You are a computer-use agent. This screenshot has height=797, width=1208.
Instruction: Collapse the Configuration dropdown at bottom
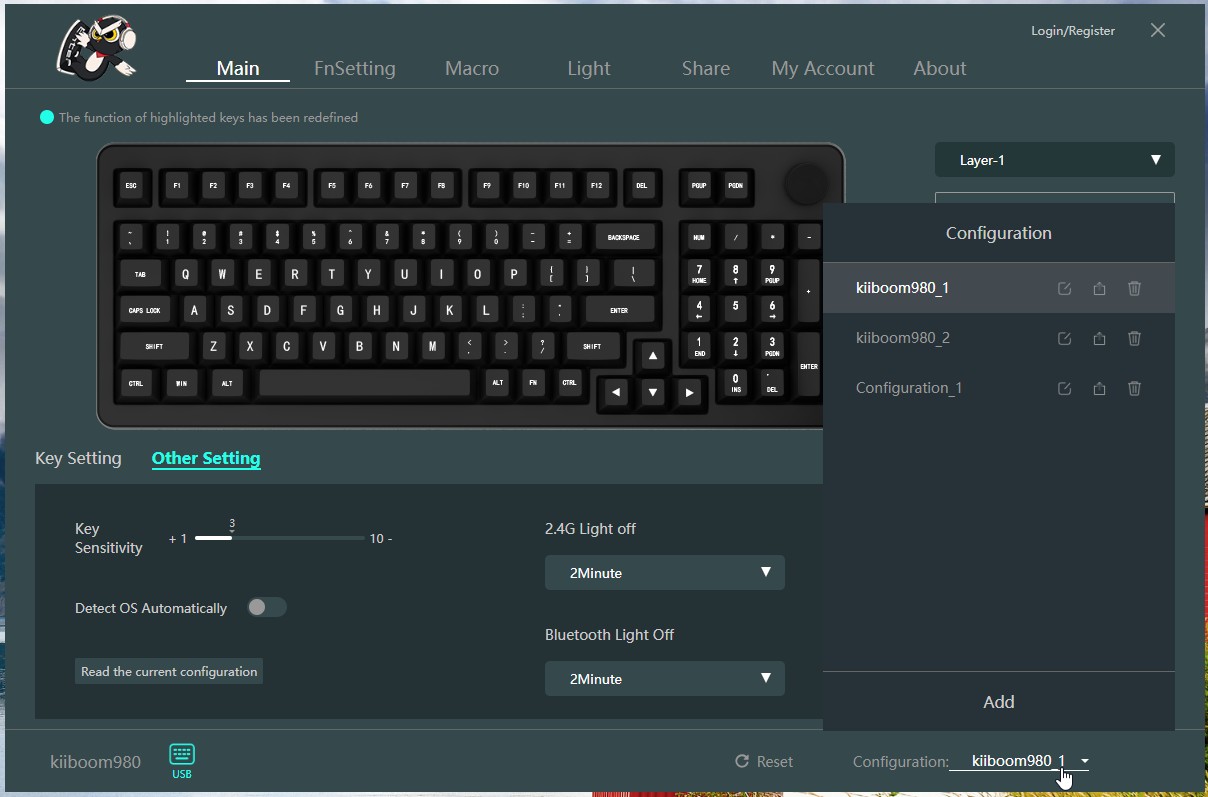click(1019, 761)
